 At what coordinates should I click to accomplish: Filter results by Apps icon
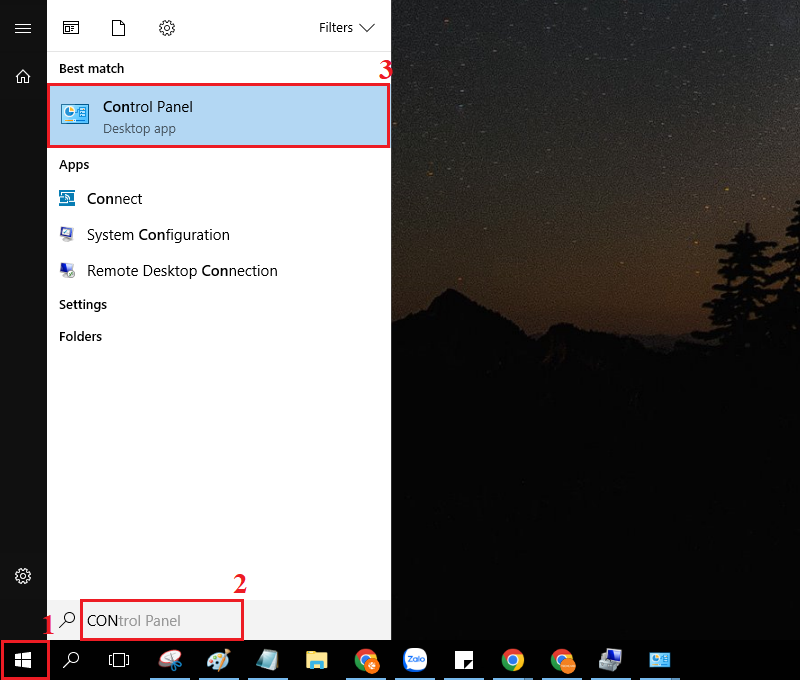tap(71, 28)
